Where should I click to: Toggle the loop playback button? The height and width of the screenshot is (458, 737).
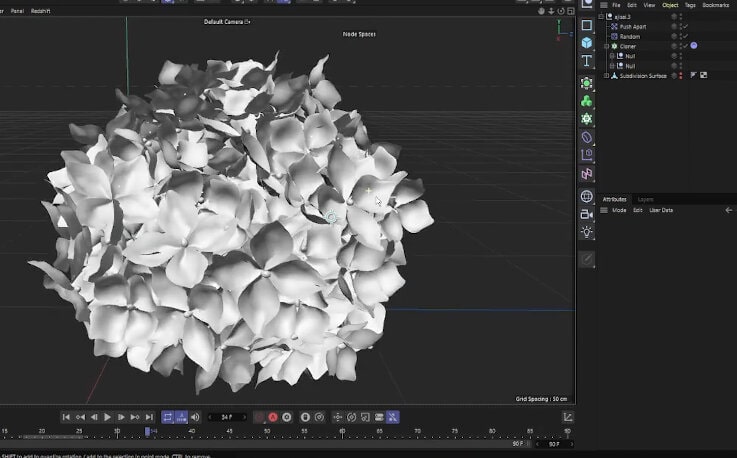[167, 417]
